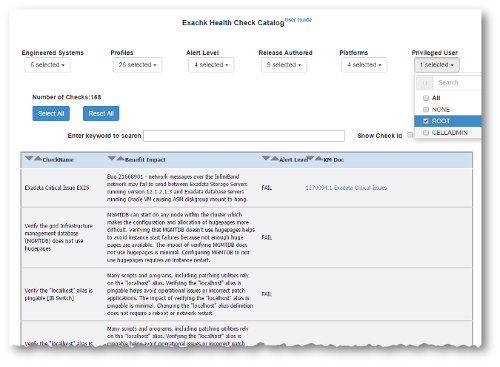The width and height of the screenshot is (500, 367).
Task: Sort Benefit Impact column descending arrow
Action: point(112,158)
